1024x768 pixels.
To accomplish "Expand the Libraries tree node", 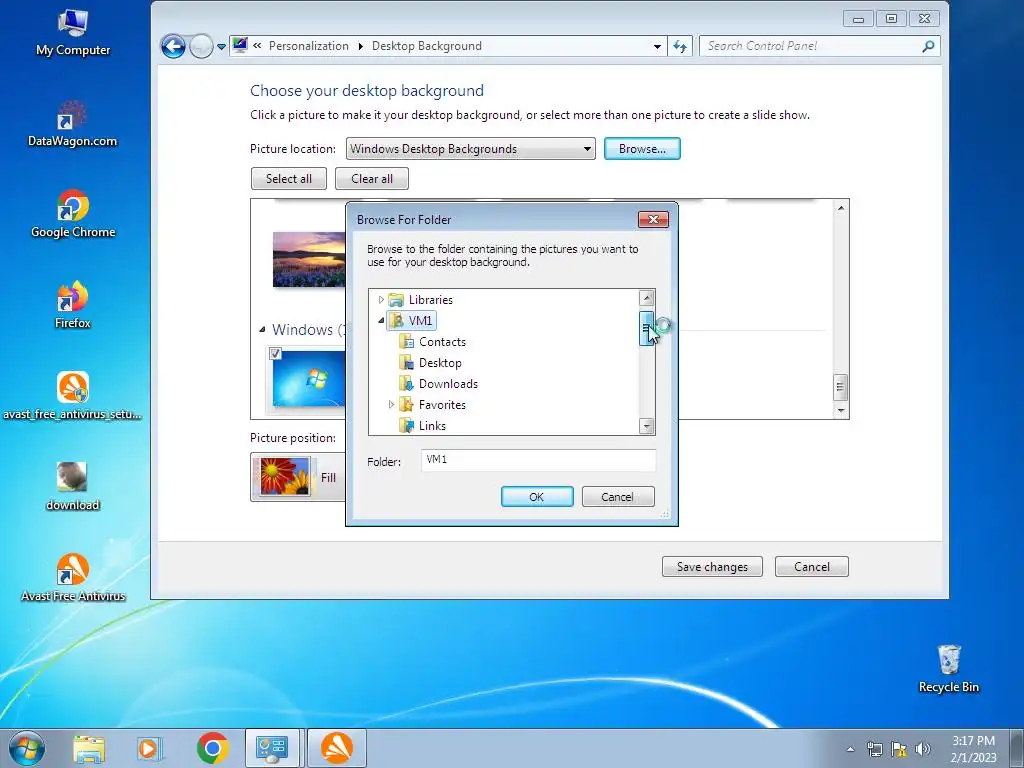I will [381, 300].
